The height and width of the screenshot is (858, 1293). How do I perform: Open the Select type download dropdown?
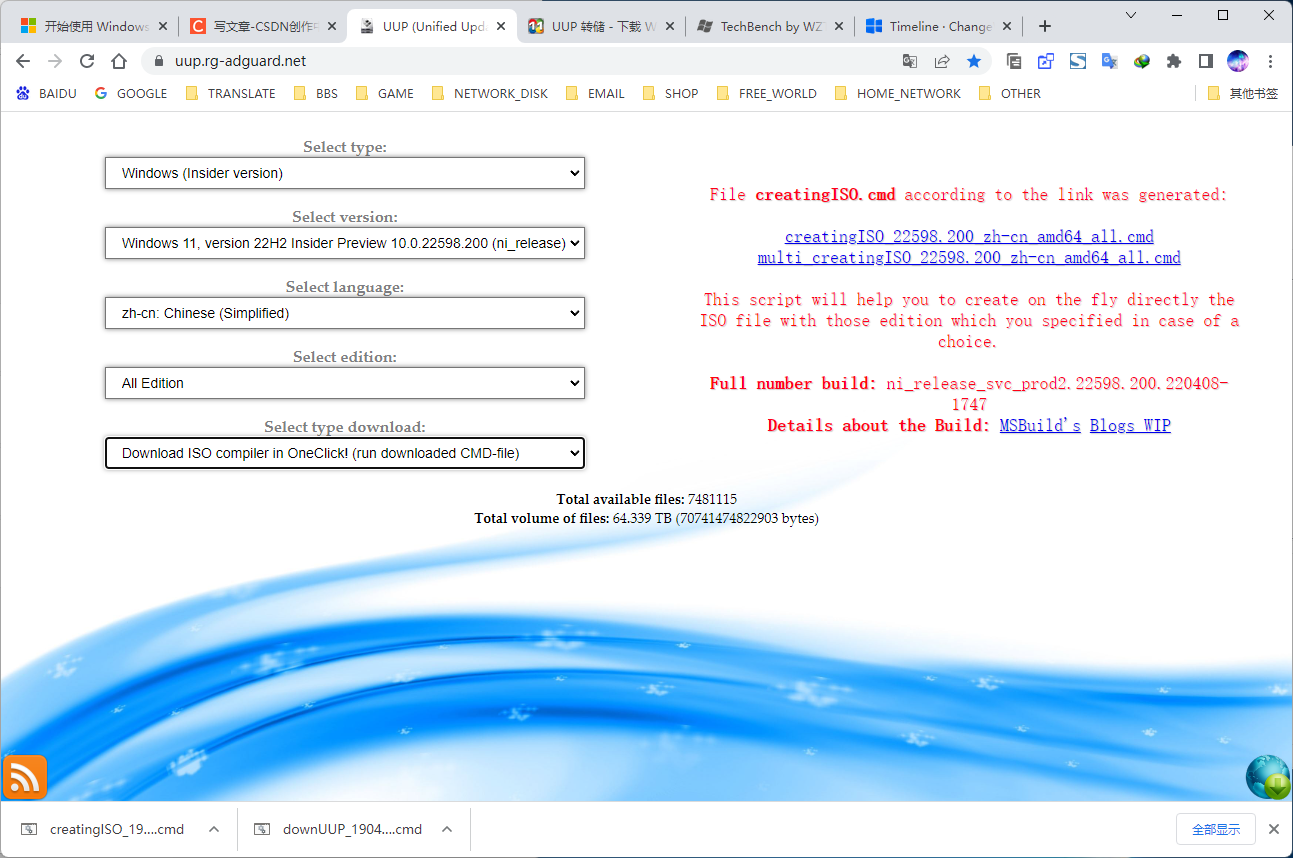point(344,453)
